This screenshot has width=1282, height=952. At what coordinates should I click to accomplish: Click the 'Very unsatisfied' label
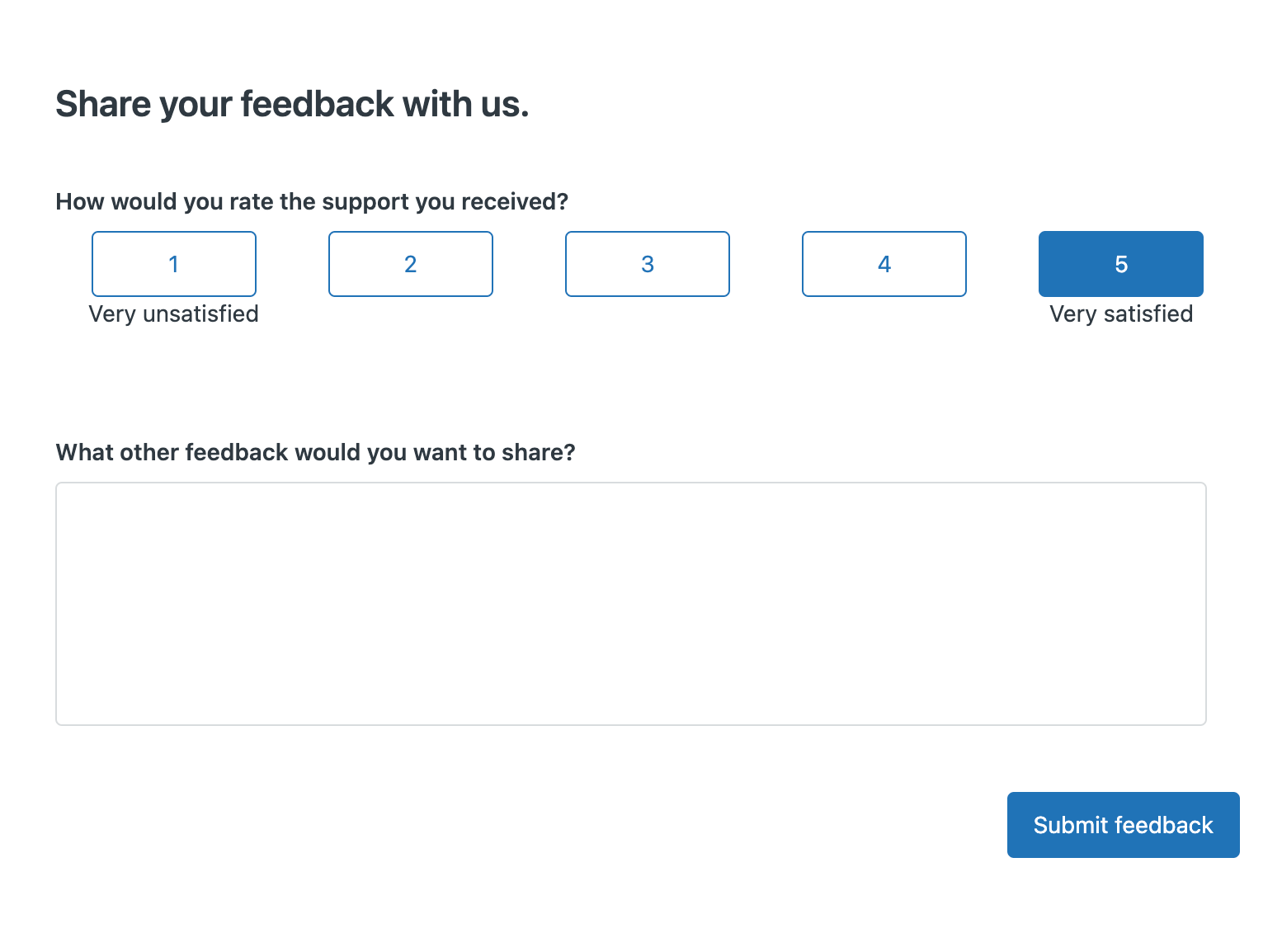pos(174,314)
